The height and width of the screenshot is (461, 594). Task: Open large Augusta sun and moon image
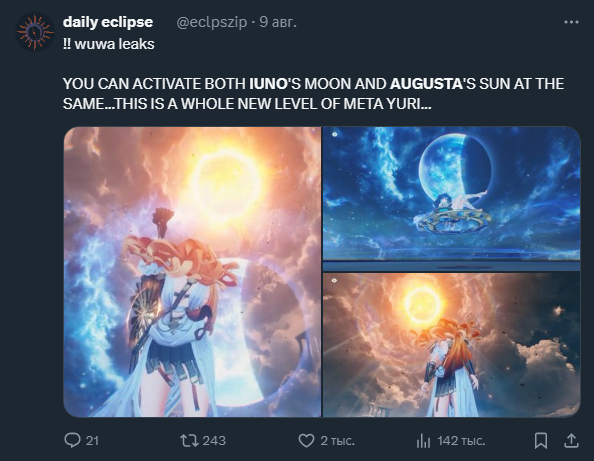192,272
